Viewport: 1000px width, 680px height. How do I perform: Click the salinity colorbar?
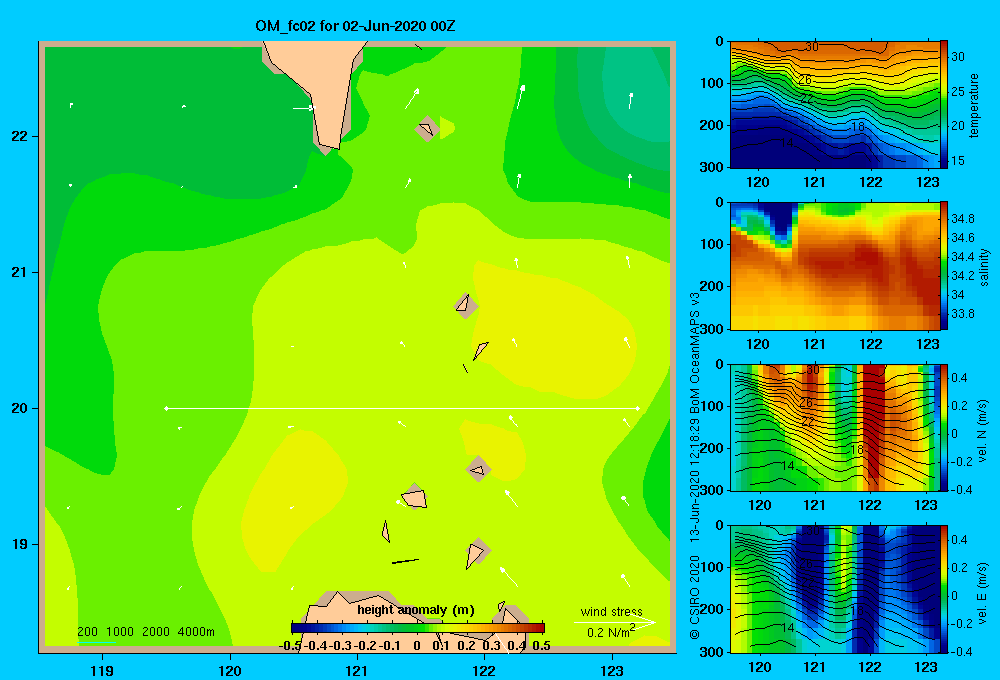coord(944,266)
